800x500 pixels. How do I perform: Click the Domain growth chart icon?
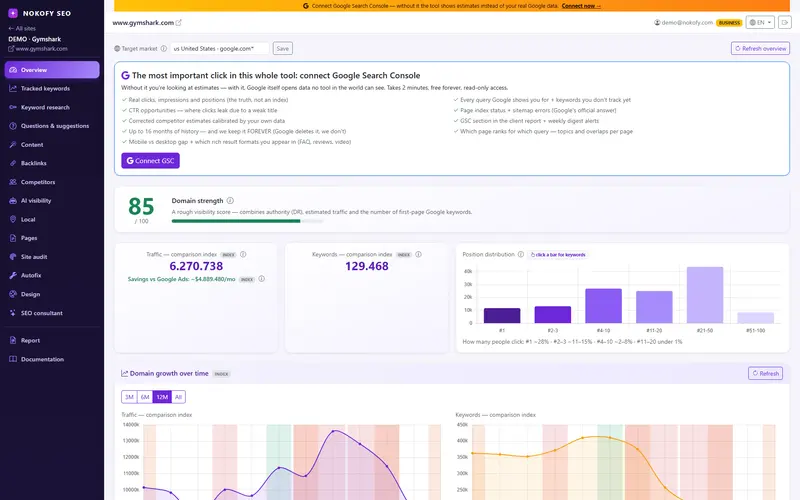pyautogui.click(x=124, y=373)
